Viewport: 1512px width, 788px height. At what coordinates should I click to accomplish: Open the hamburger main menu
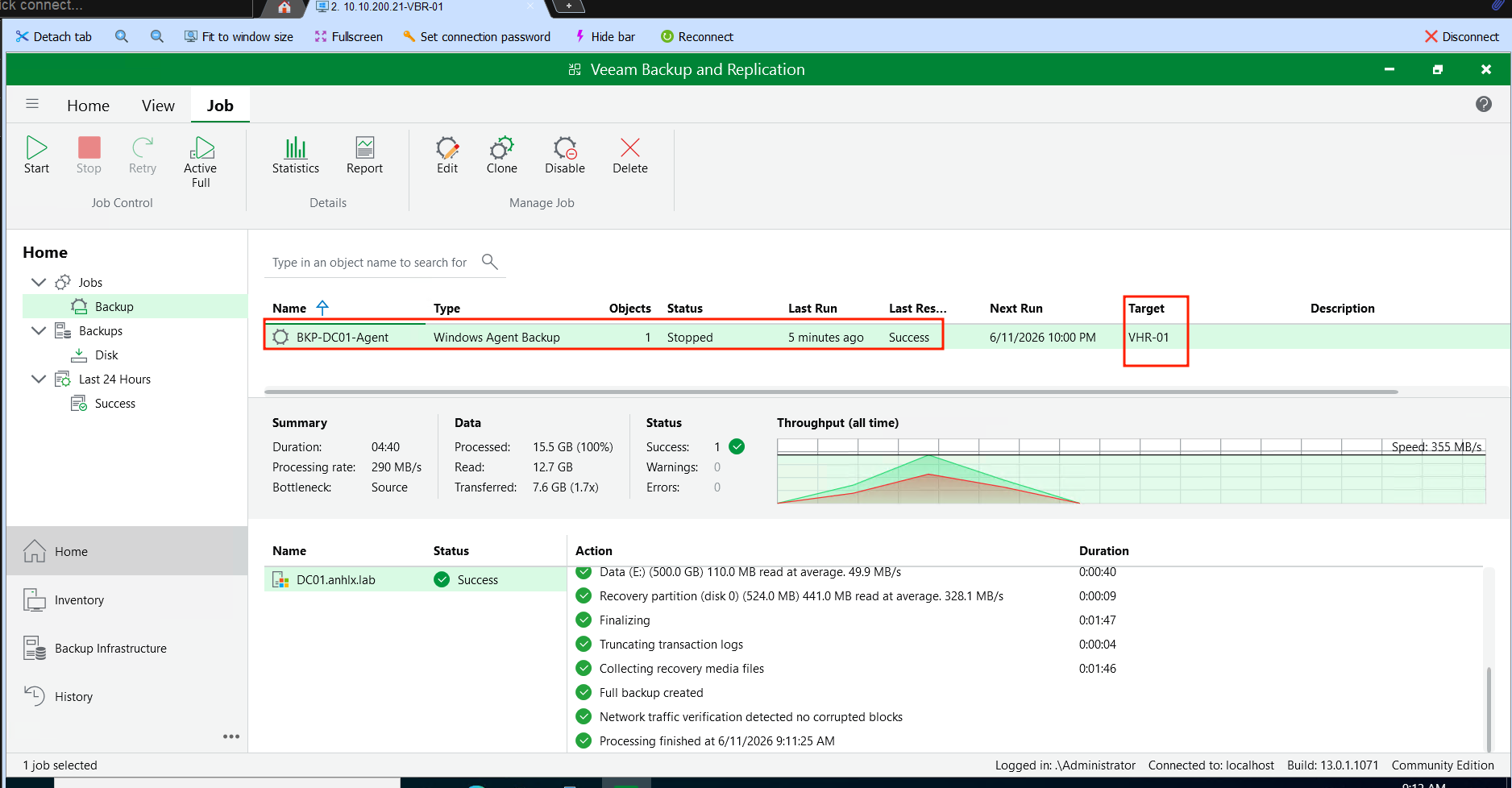click(32, 104)
